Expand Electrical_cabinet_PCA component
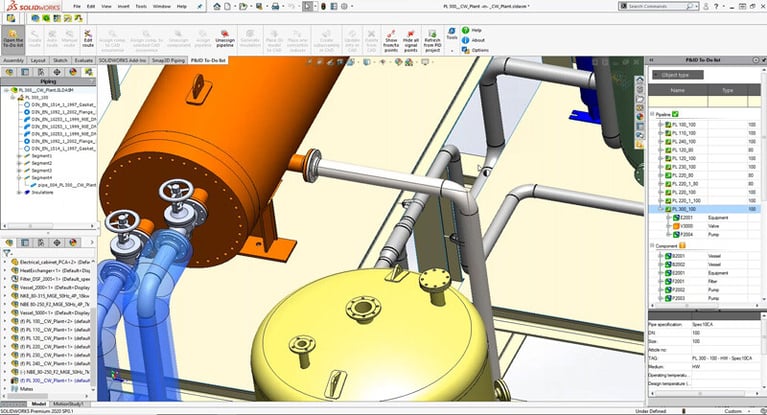767x415 pixels. tap(5, 262)
